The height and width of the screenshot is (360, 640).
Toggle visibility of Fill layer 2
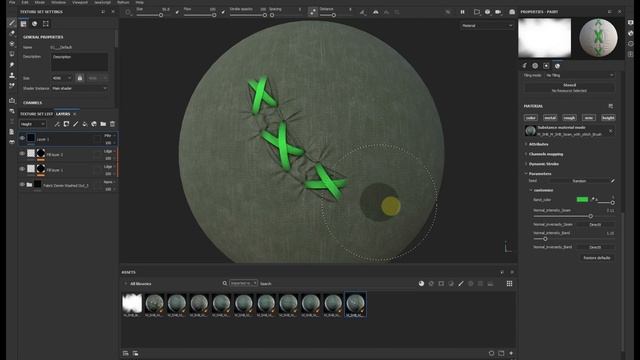click(22, 154)
